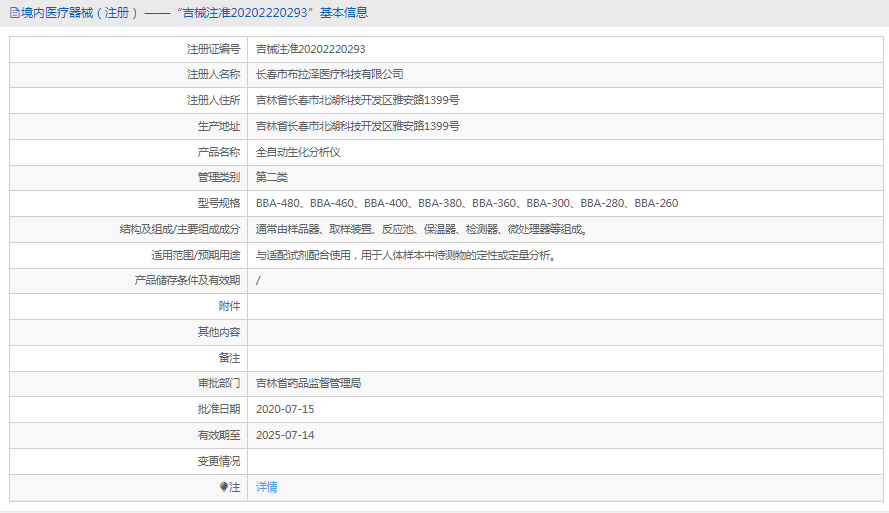Click the 附件 row label
The width and height of the screenshot is (889, 513).
click(229, 306)
